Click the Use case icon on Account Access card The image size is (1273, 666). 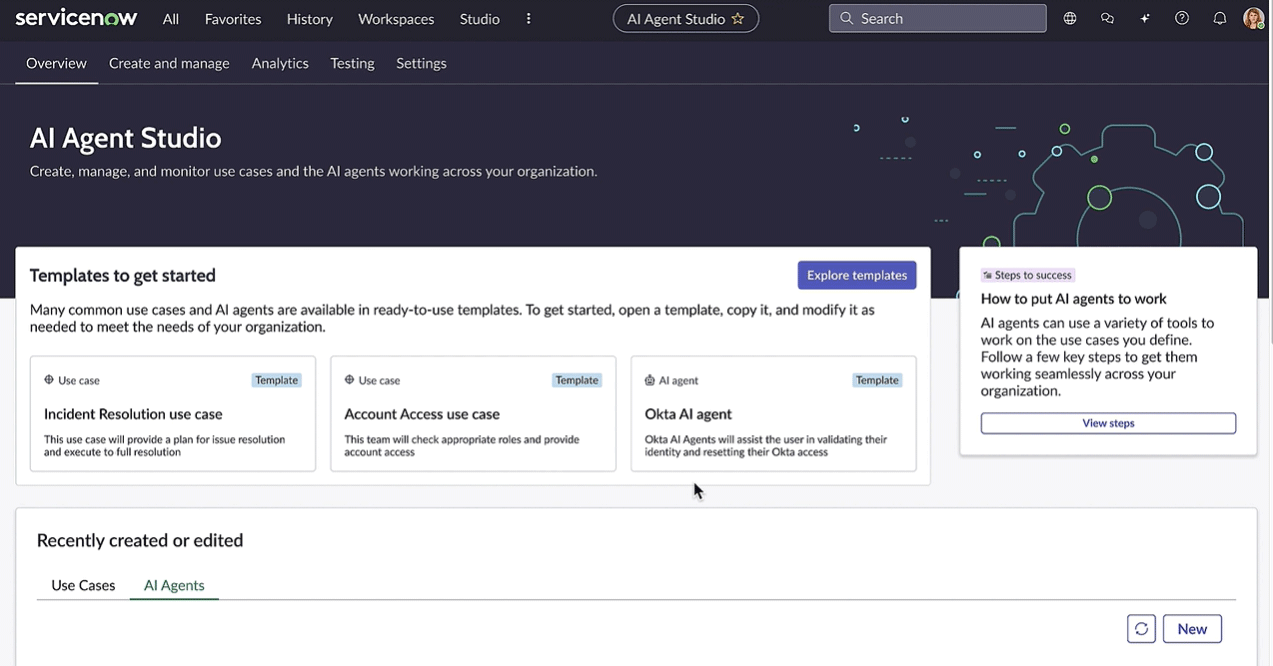pyautogui.click(x=349, y=380)
